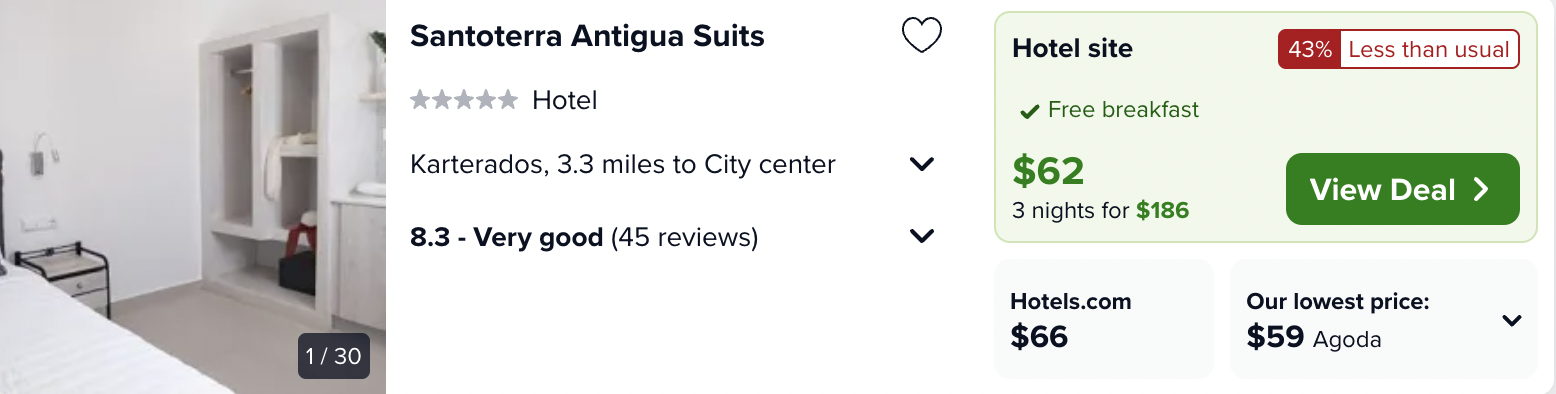Click the 3 nights for $186 total

coord(1100,211)
